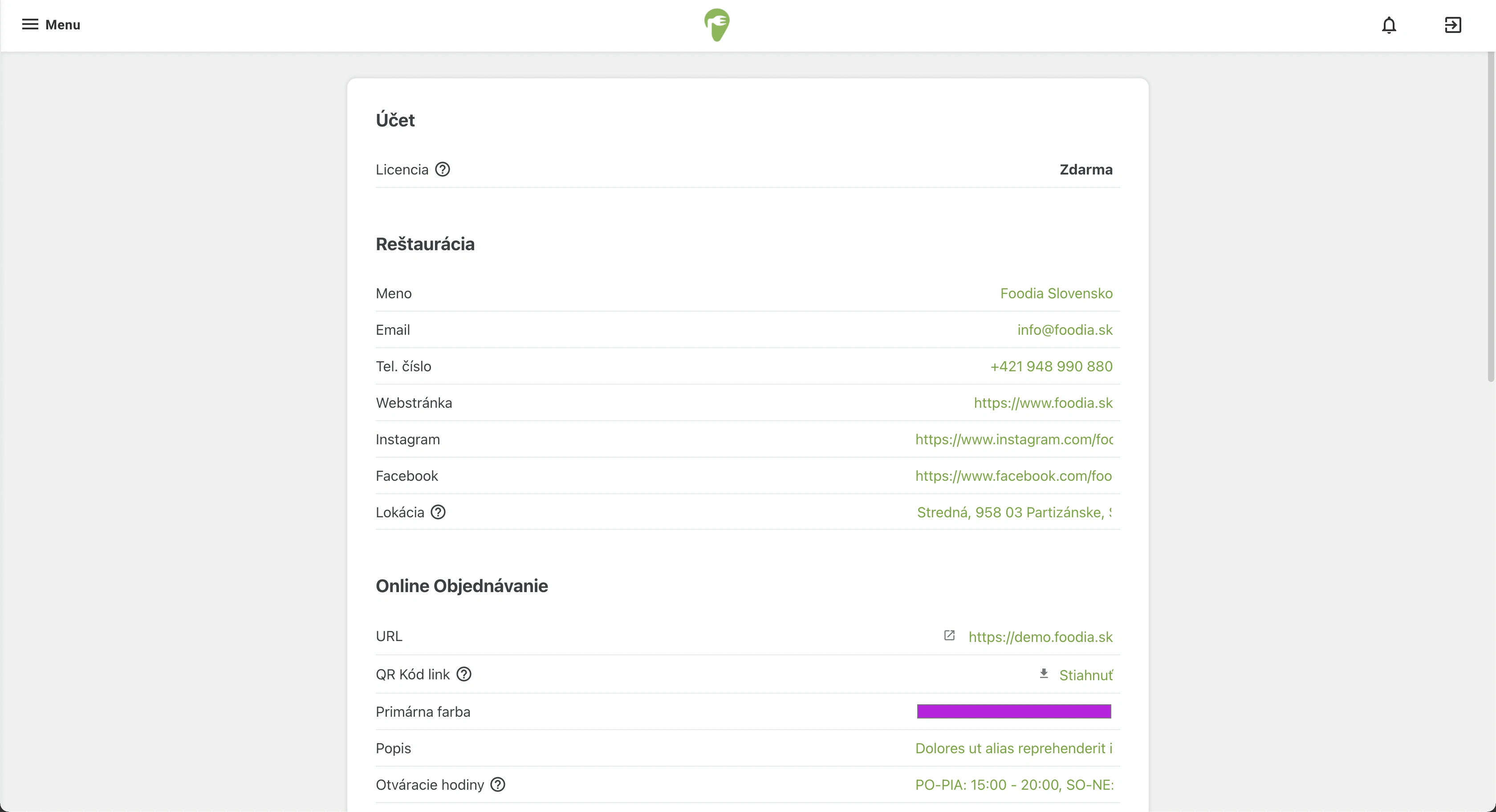
Task: Click the Licencia label
Action: [x=402, y=170]
